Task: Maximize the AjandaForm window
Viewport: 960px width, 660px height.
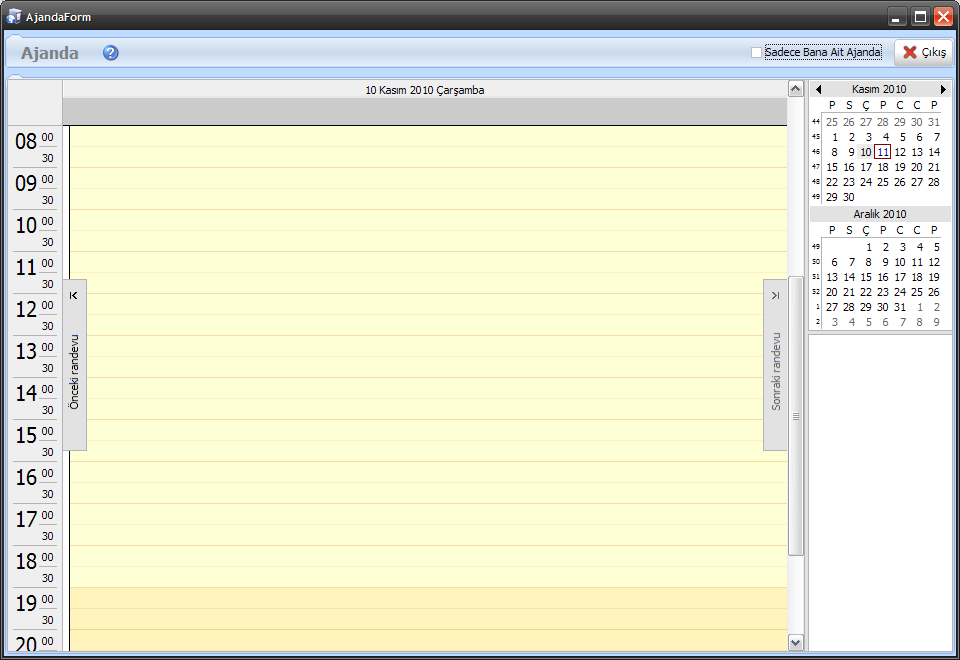Action: [x=920, y=16]
